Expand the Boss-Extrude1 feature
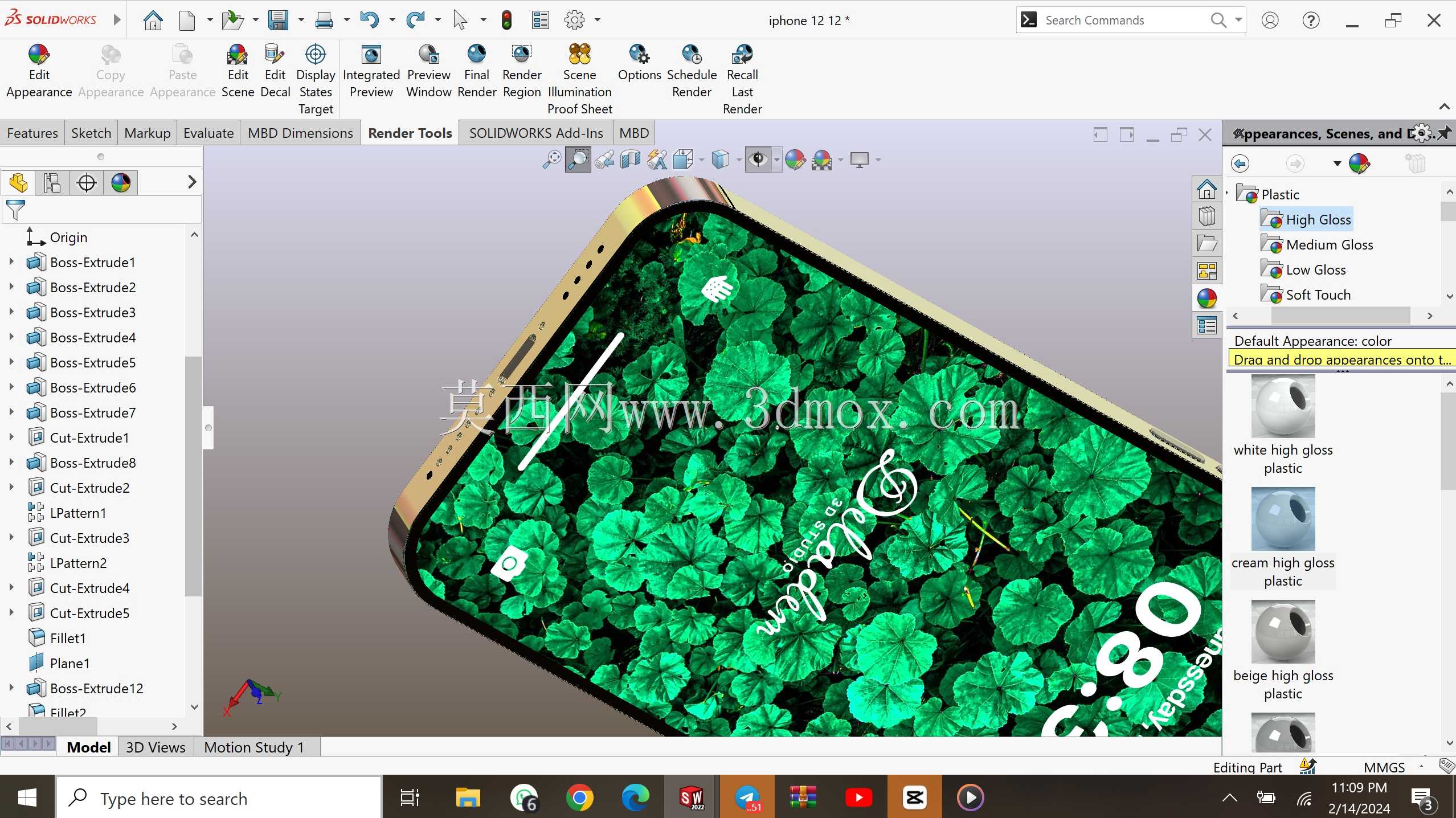This screenshot has width=1456, height=818. tap(11, 262)
